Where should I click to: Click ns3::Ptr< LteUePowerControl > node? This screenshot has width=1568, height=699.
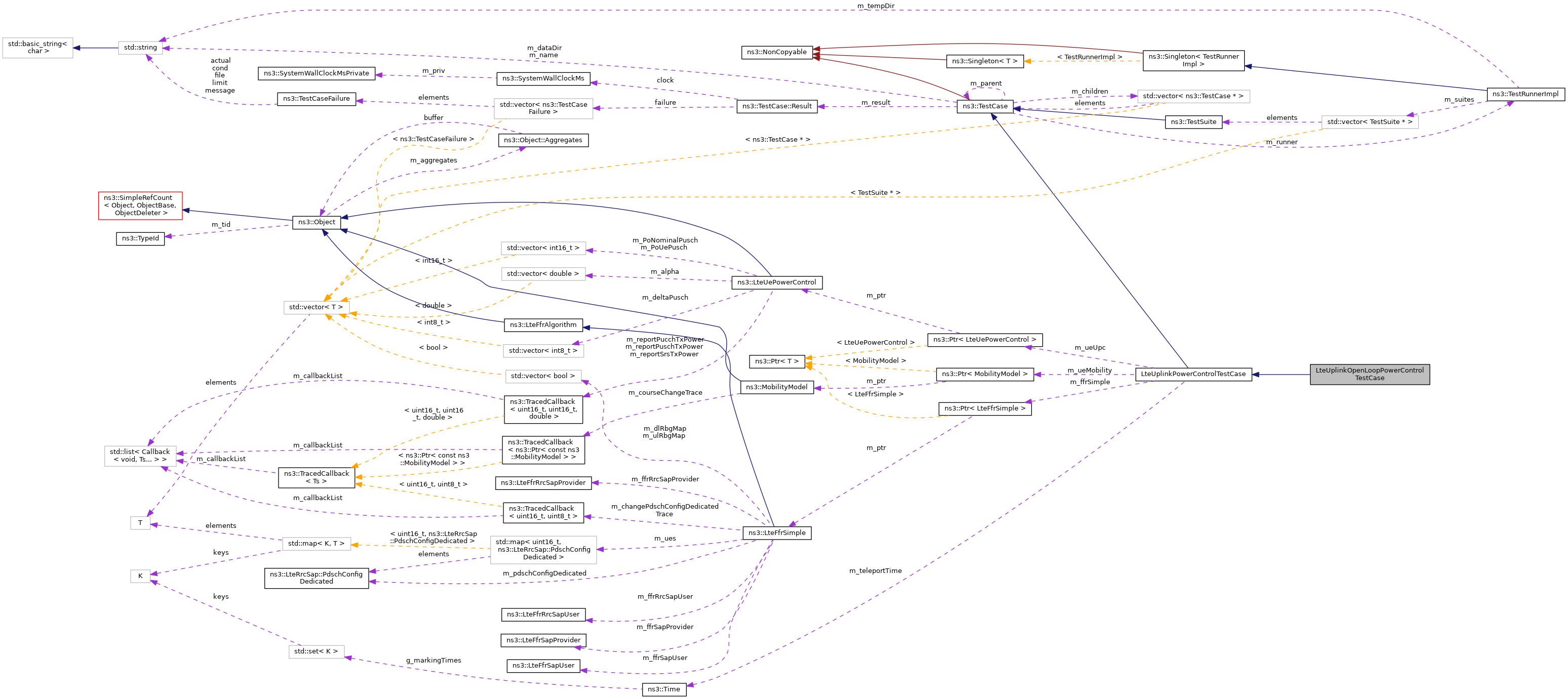pos(985,340)
